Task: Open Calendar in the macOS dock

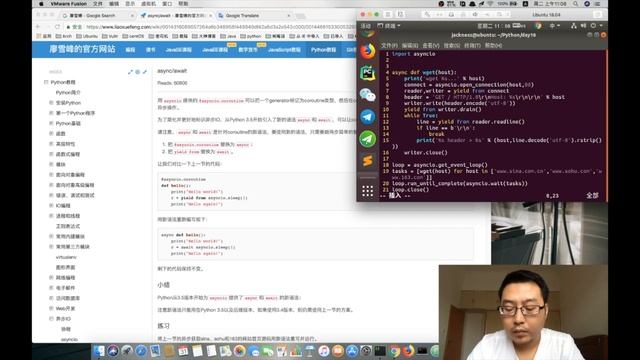Action: [x=183, y=351]
